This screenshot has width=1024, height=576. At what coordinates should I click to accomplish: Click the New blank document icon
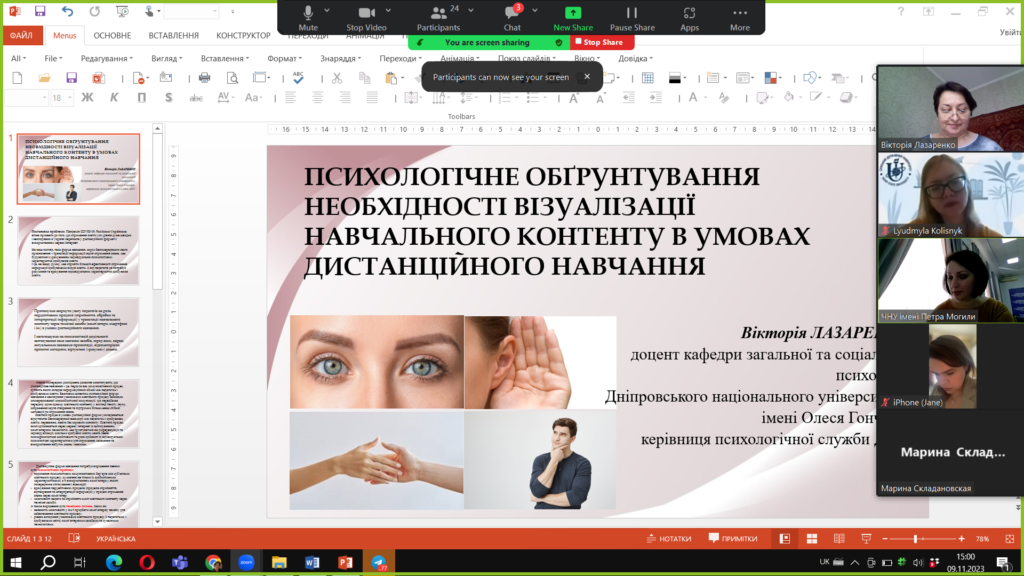click(18, 78)
